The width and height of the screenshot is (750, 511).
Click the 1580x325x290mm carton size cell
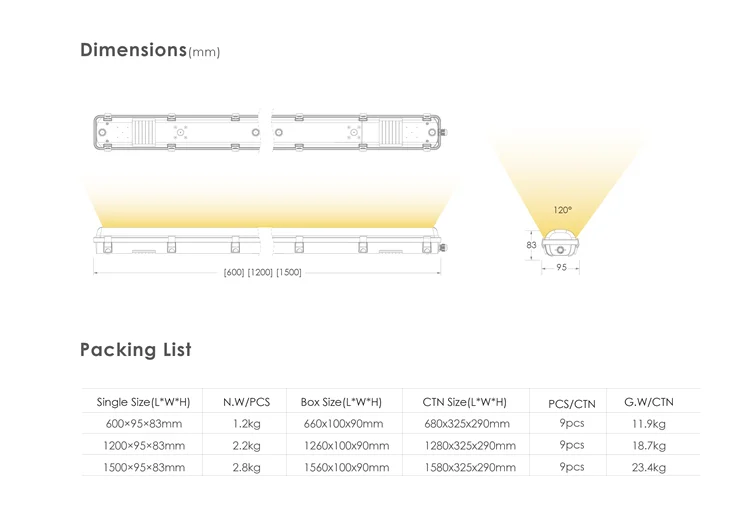tap(471, 467)
